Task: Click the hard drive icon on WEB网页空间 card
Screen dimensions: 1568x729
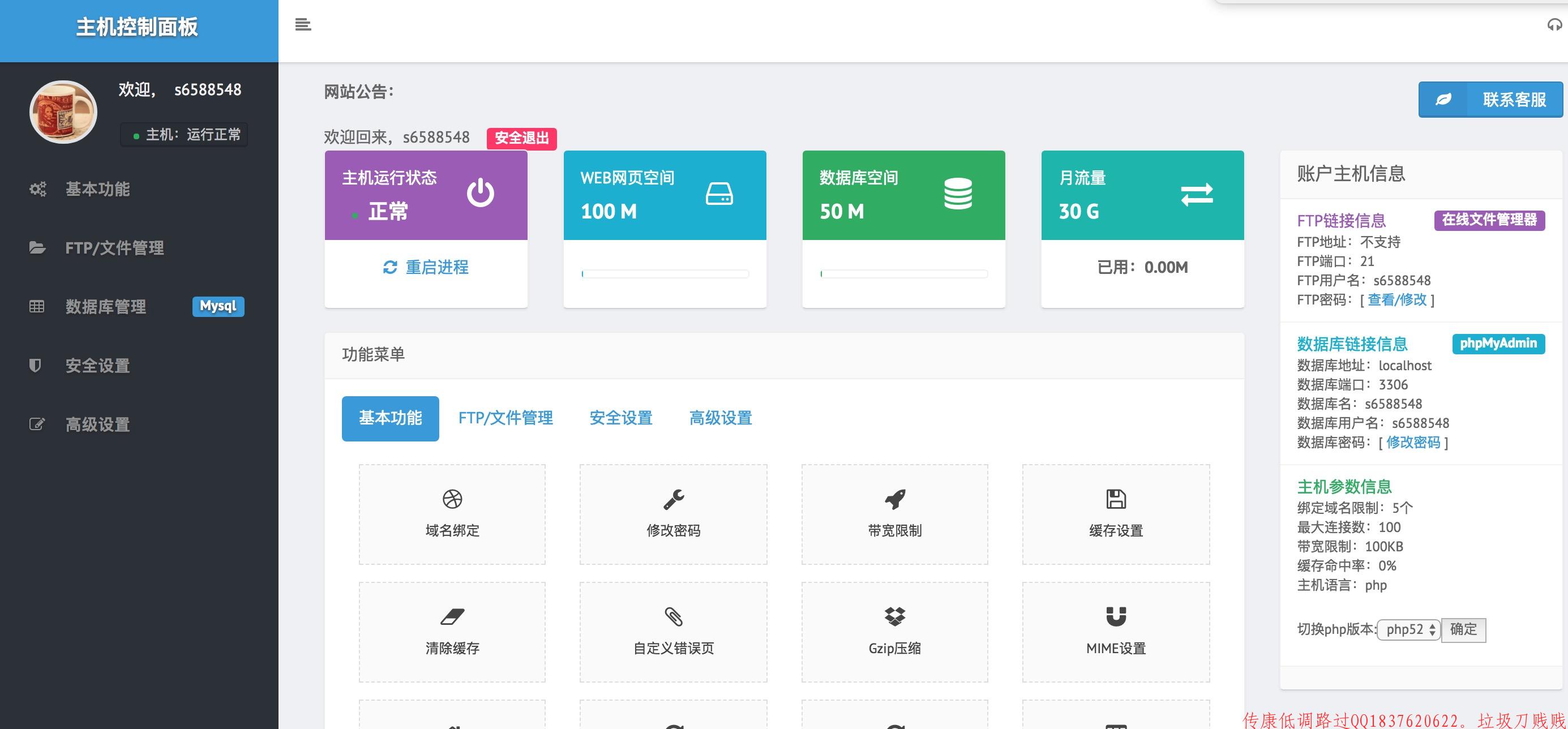Action: click(x=719, y=194)
